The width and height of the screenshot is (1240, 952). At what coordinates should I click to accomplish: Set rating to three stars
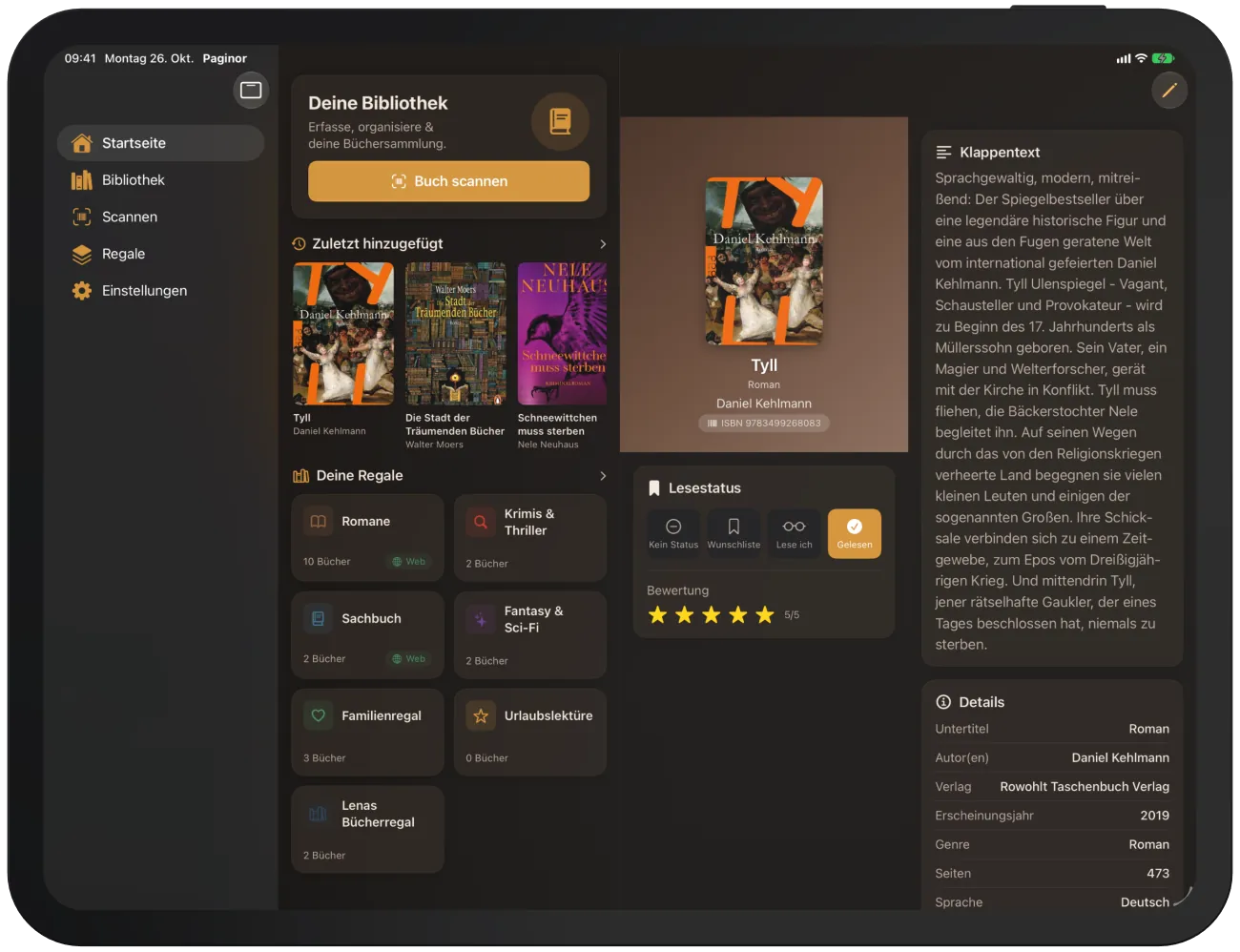coord(711,615)
